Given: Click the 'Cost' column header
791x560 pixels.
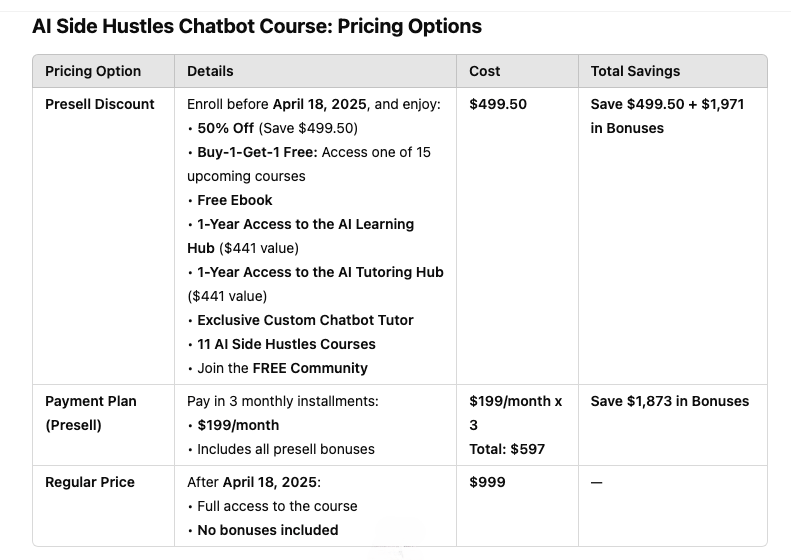Looking at the screenshot, I should (x=485, y=71).
